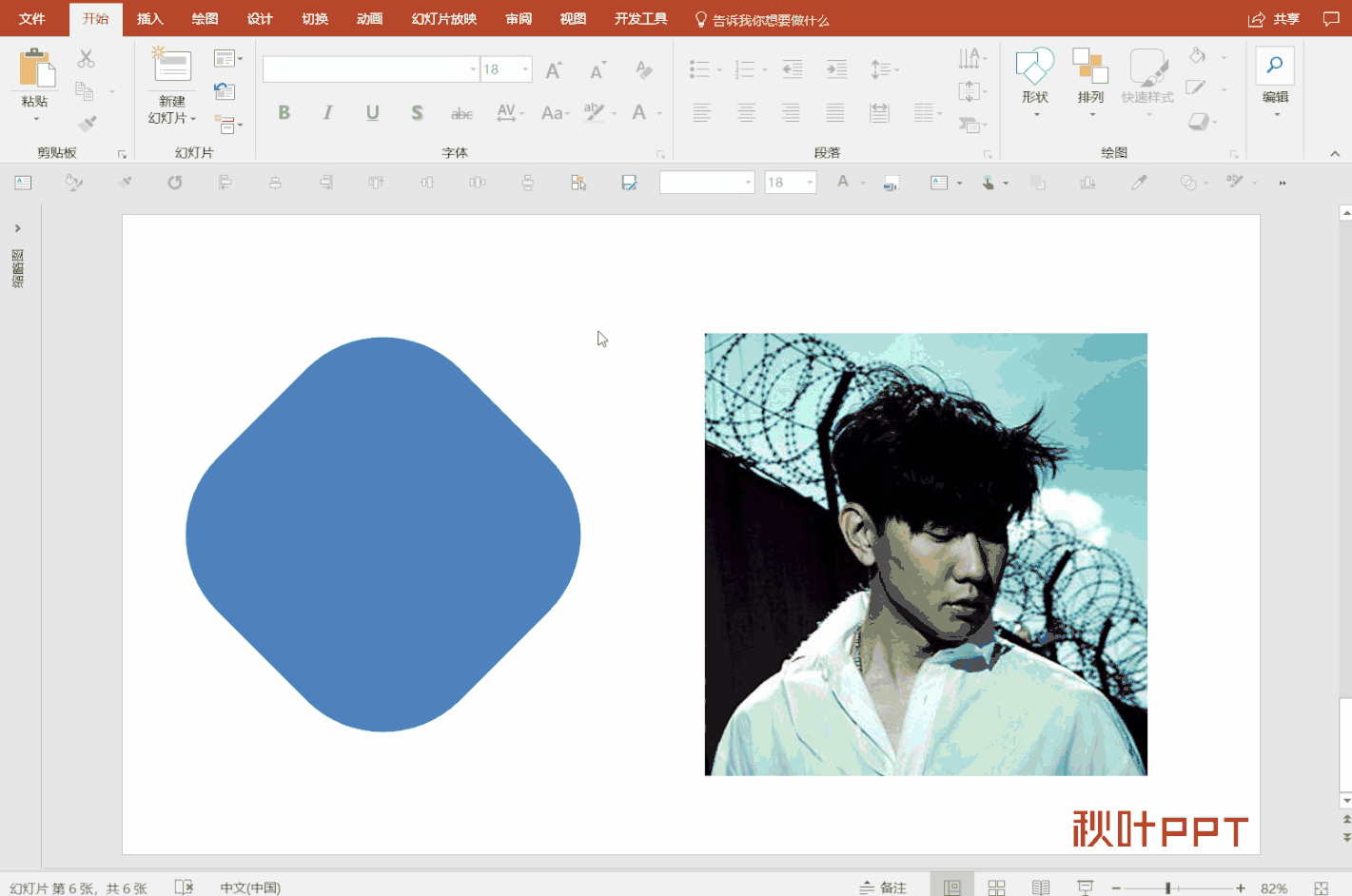Switch to Normal view icon
Viewport: 1352px width, 896px height.
[952, 887]
